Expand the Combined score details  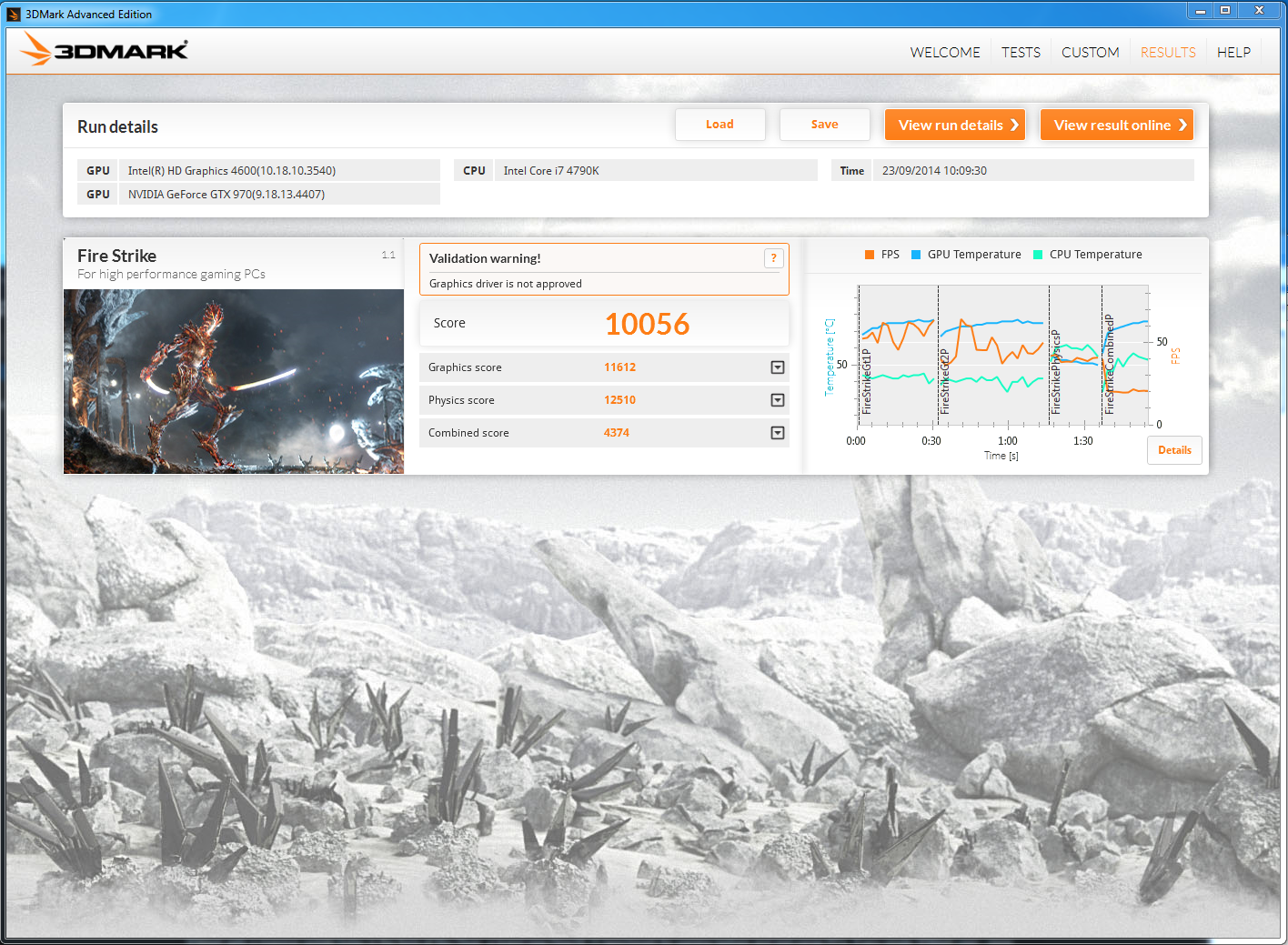tap(778, 433)
